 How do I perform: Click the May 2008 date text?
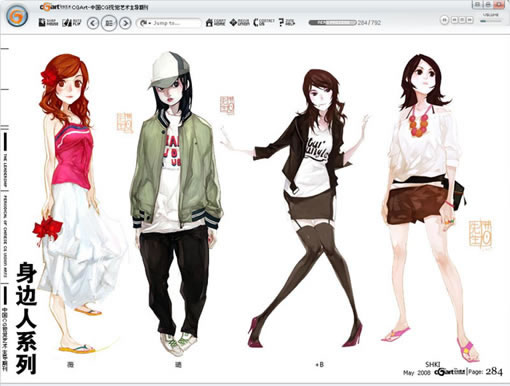point(417,372)
